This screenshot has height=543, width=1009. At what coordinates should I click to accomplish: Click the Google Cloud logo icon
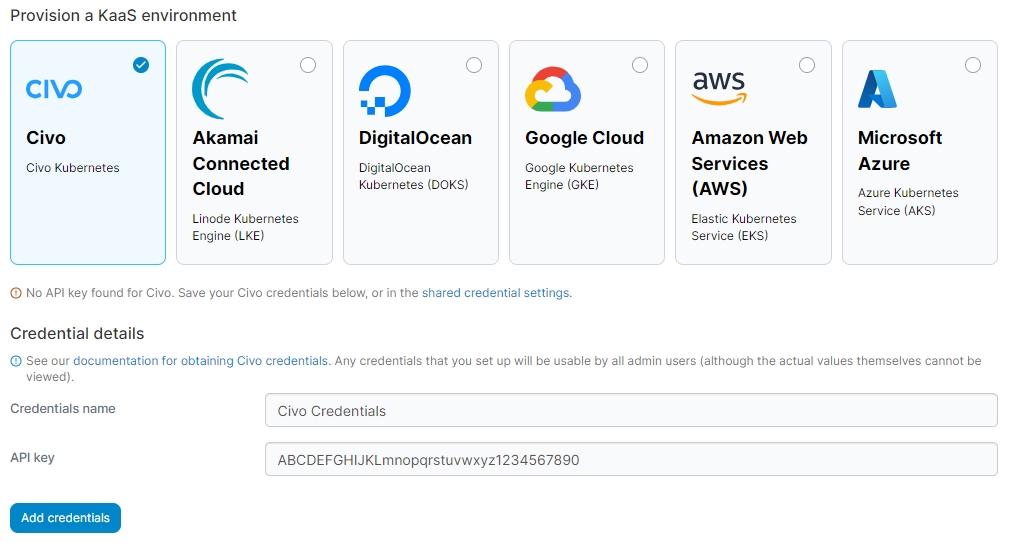point(553,89)
